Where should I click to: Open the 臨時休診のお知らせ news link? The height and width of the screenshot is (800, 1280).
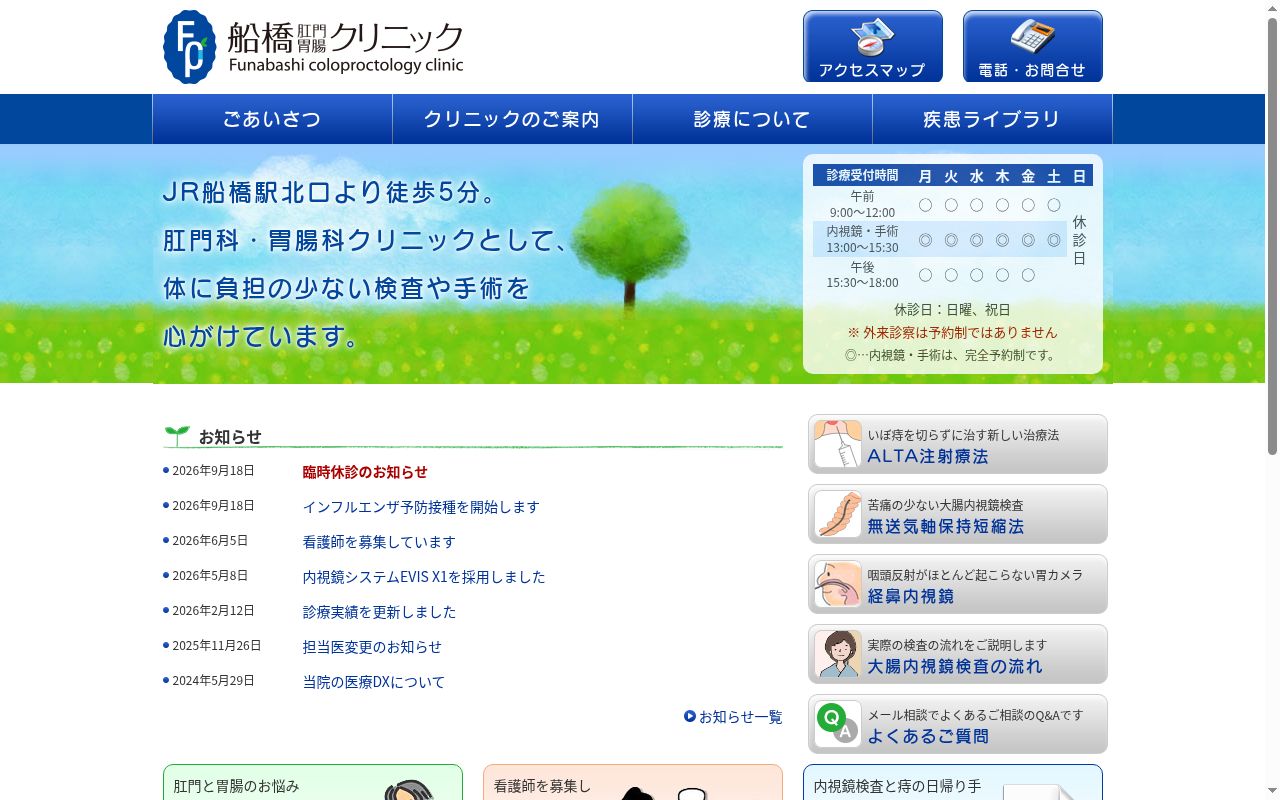pyautogui.click(x=365, y=472)
